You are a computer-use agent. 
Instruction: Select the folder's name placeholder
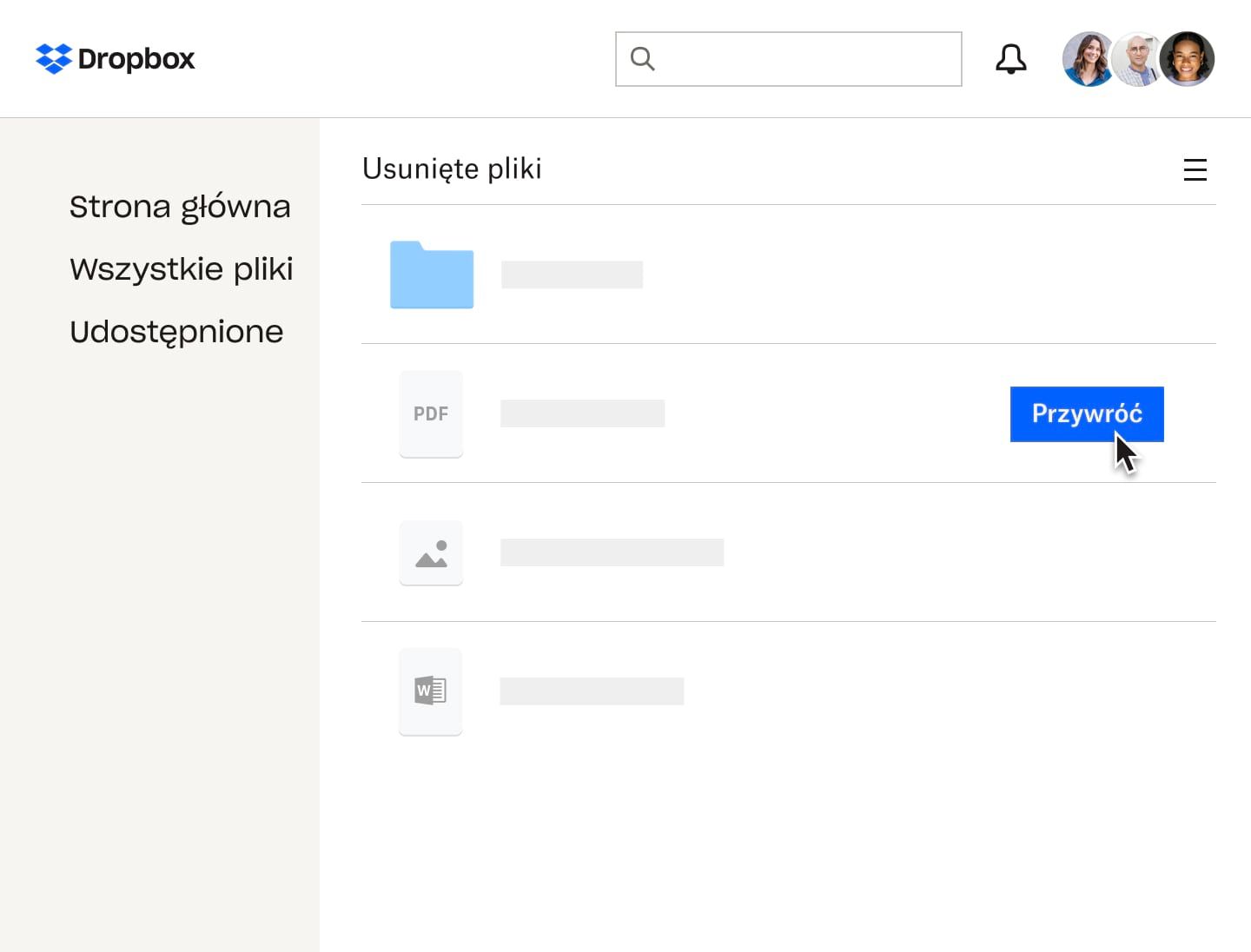point(572,274)
